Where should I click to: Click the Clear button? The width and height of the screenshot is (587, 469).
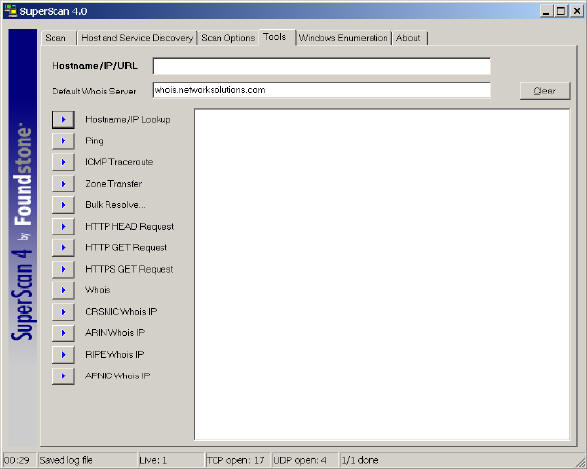coord(545,91)
